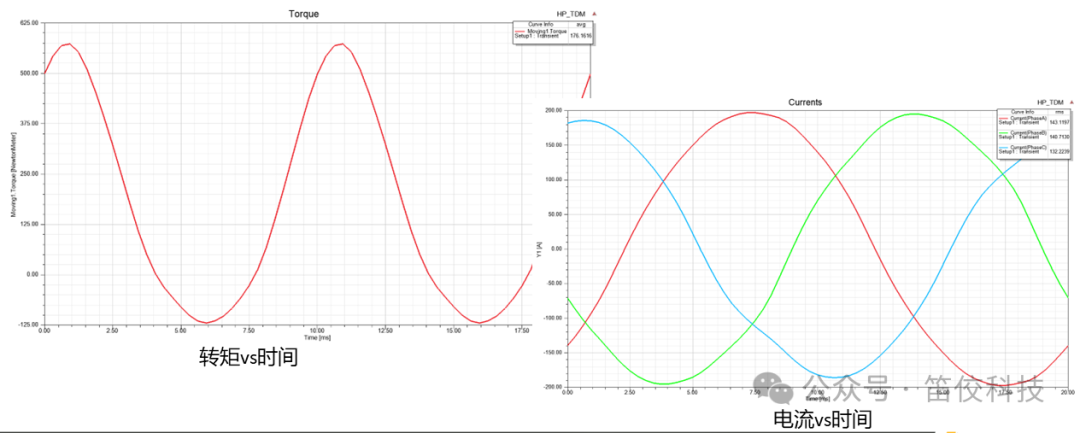Select the Moving1.Torque legend entry
The width and height of the screenshot is (1080, 433).
point(543,34)
